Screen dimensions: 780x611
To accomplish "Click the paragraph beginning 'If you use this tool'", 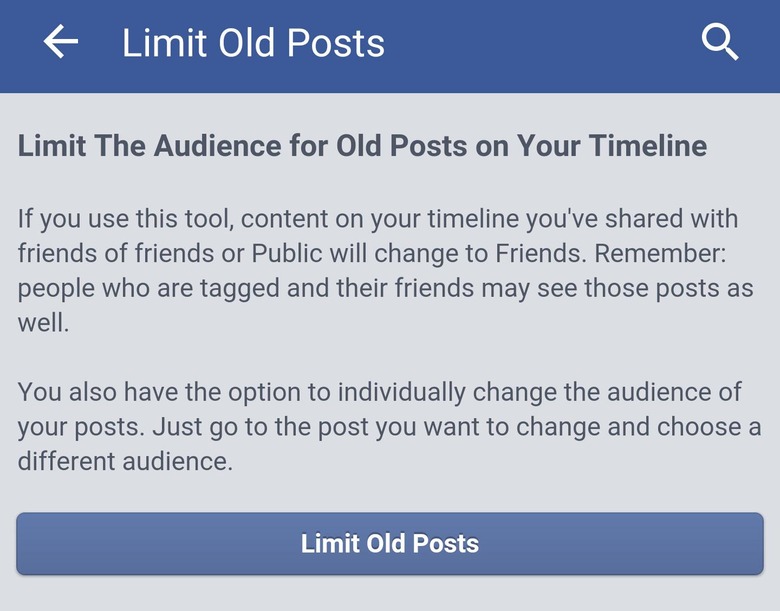I will coord(386,271).
